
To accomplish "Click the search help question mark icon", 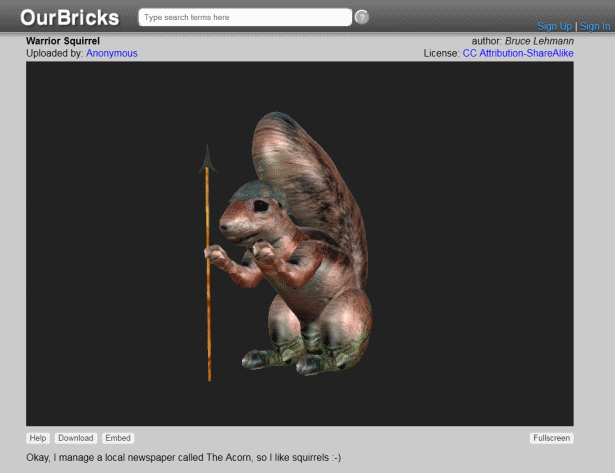I will point(362,17).
